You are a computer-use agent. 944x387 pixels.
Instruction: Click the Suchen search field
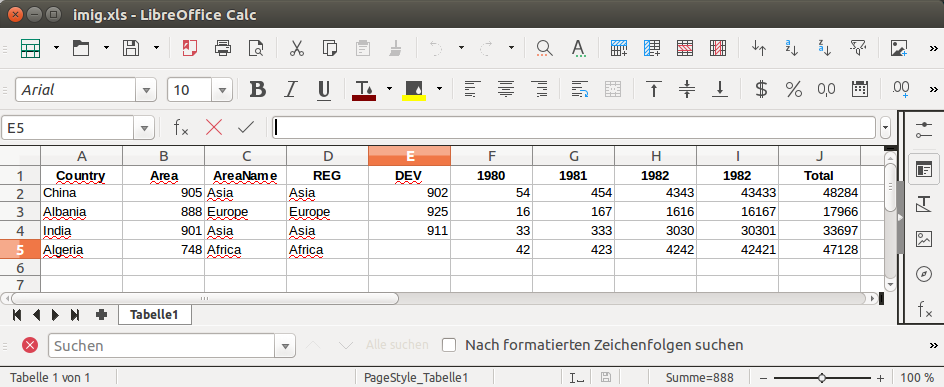[x=161, y=345]
